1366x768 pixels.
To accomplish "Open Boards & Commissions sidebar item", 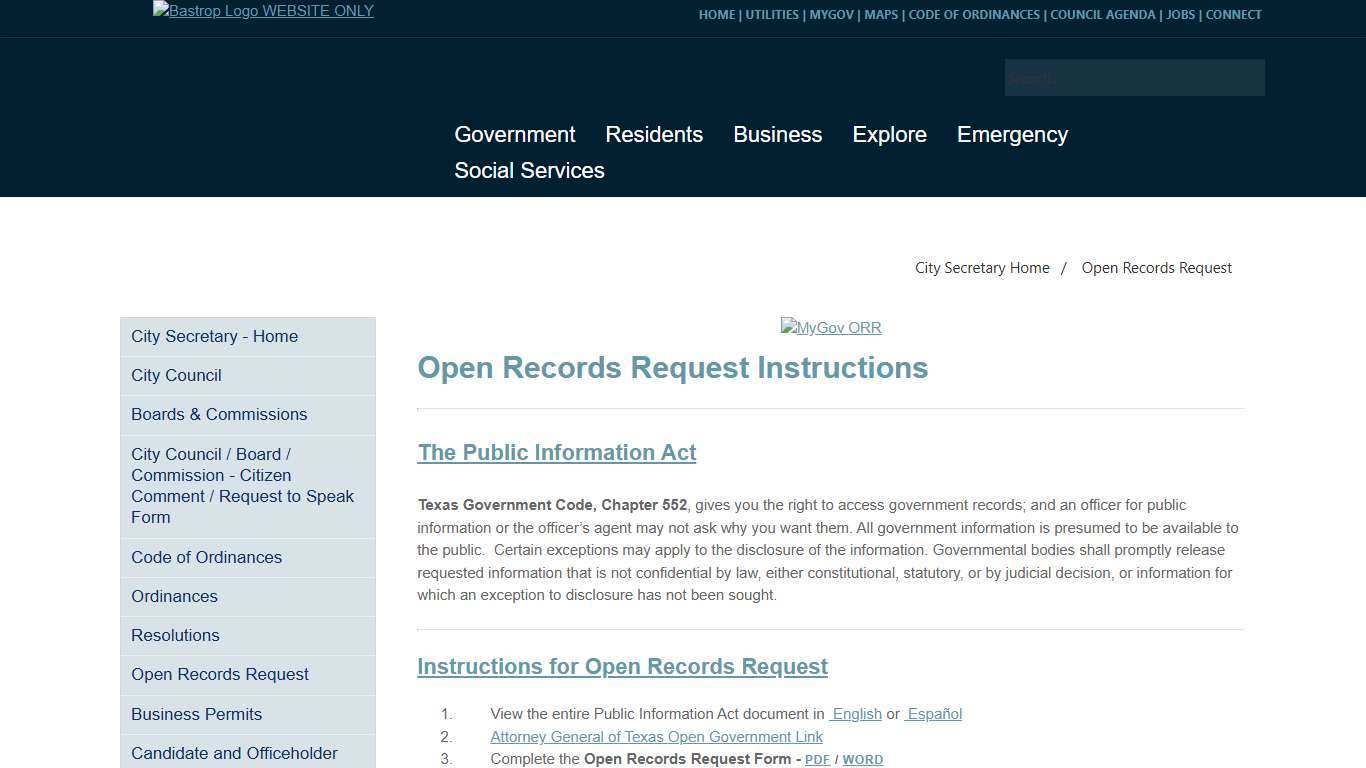I will [219, 415].
